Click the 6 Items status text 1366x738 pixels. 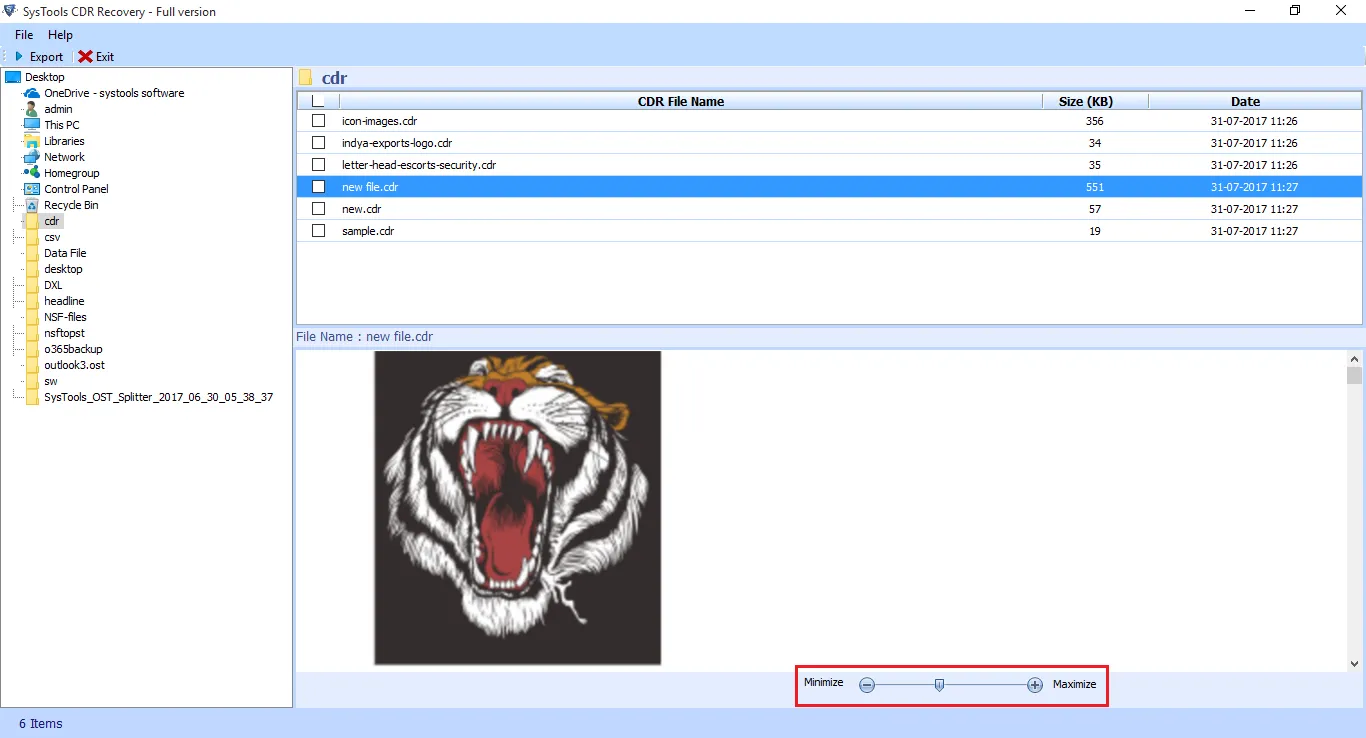pos(40,723)
